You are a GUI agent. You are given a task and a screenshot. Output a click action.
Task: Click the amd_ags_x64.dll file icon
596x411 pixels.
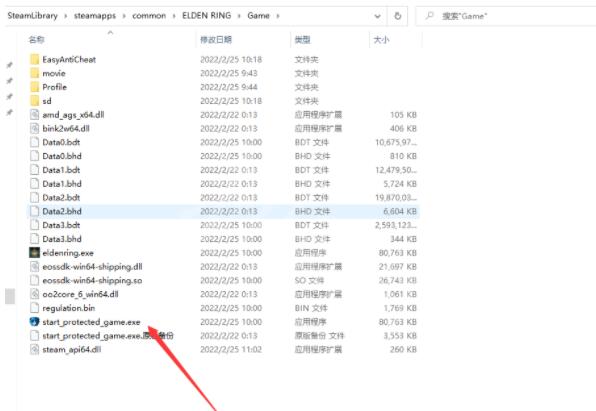pyautogui.click(x=35, y=114)
